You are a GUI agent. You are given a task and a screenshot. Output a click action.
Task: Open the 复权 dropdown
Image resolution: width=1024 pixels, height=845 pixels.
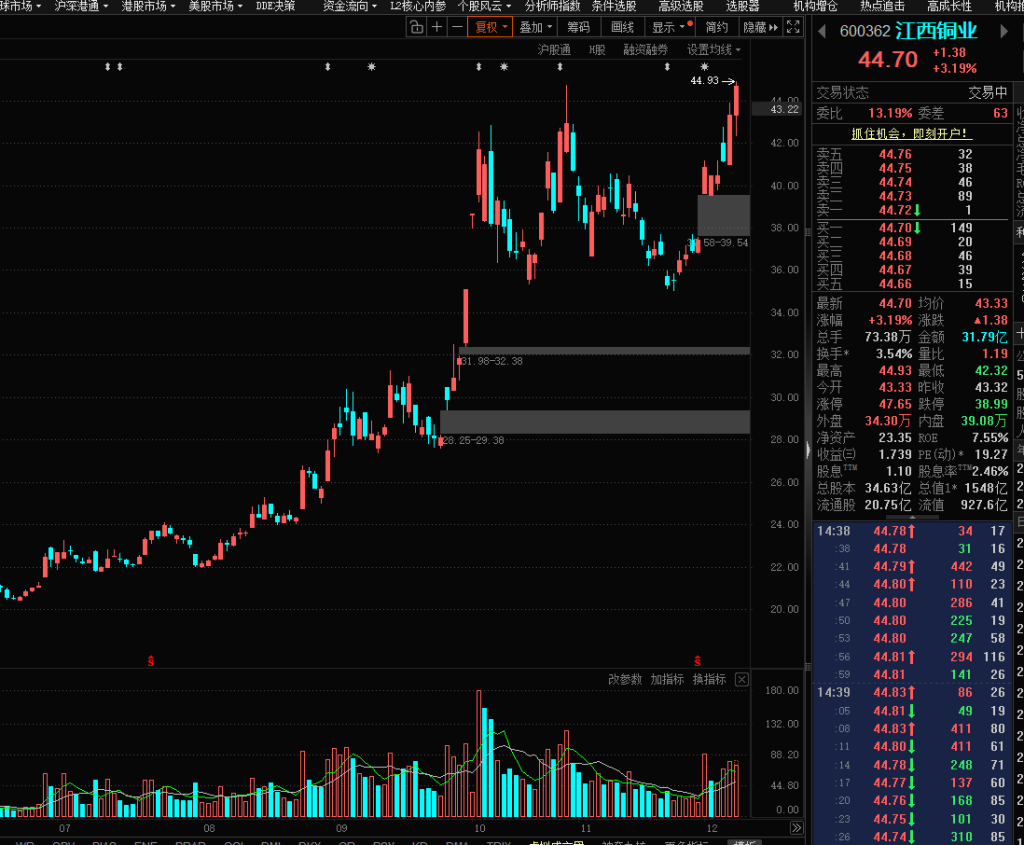(x=491, y=27)
